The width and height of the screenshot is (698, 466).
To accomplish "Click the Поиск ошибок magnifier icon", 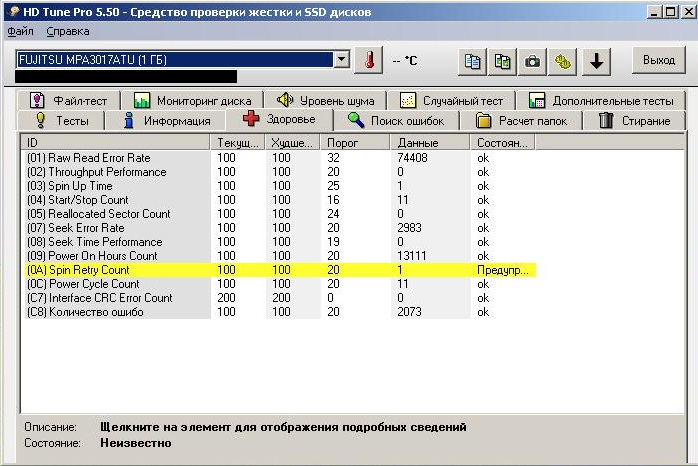I will coord(356,120).
